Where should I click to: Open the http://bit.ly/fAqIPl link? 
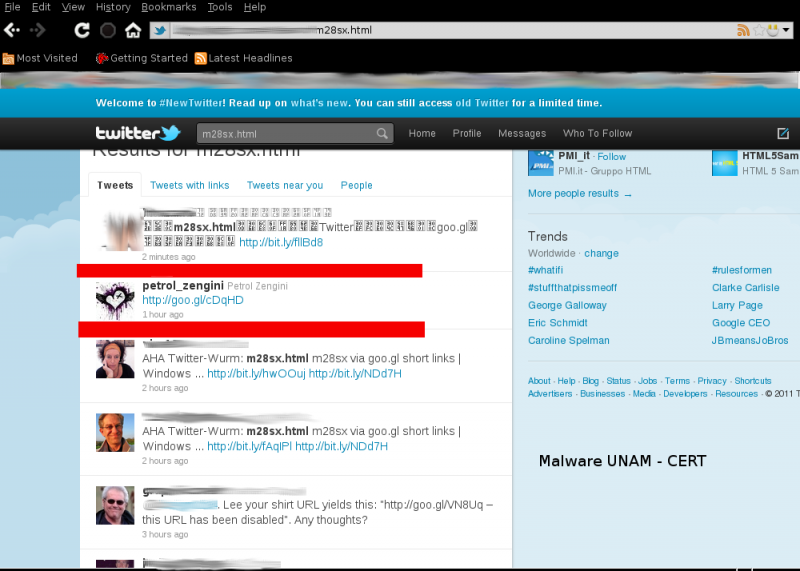pos(249,446)
